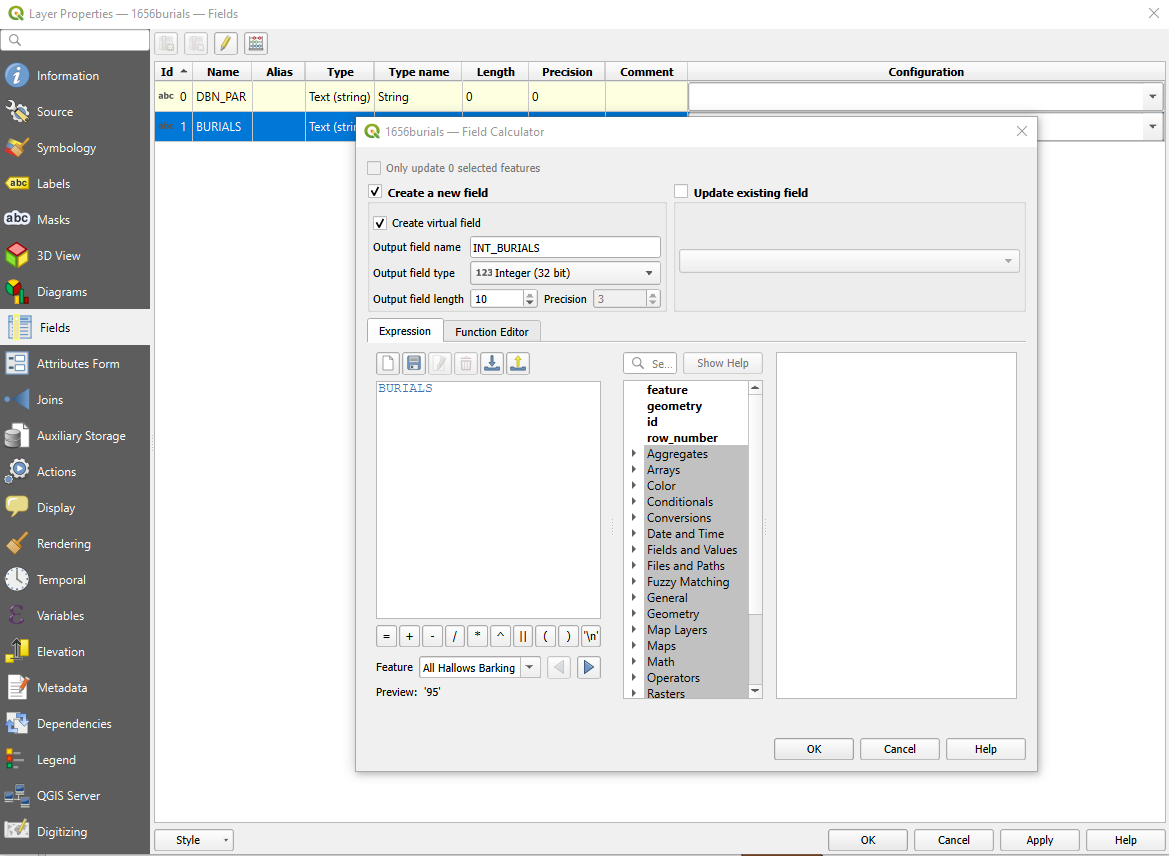Save the current expression with disk icon

pos(413,363)
